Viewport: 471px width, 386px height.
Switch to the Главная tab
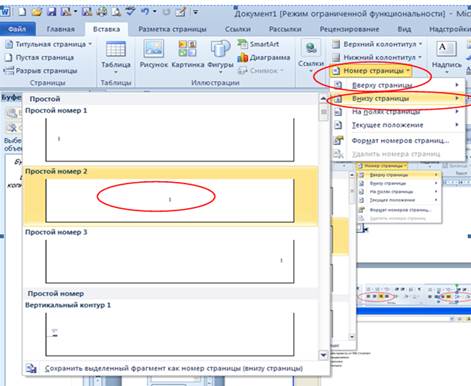61,29
